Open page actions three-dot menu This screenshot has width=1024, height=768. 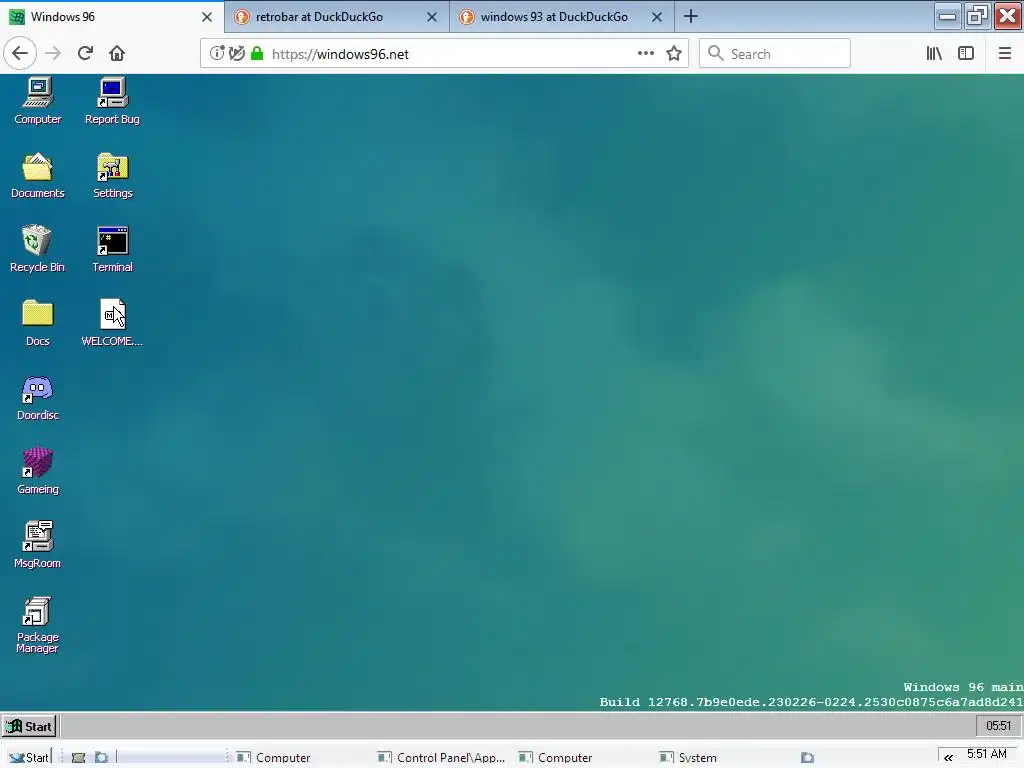click(646, 53)
